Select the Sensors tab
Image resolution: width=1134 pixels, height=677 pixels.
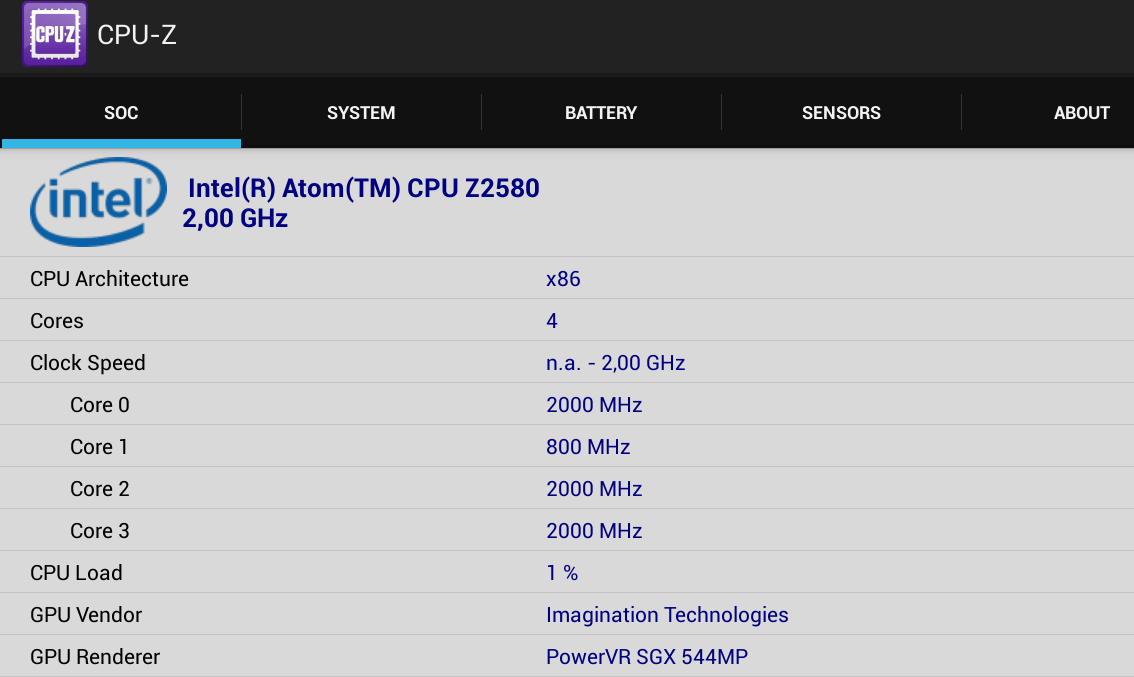point(841,113)
